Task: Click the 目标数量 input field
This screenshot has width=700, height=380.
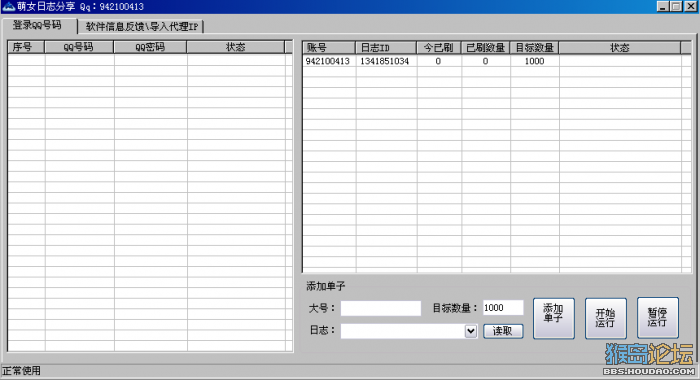Action: [503, 308]
